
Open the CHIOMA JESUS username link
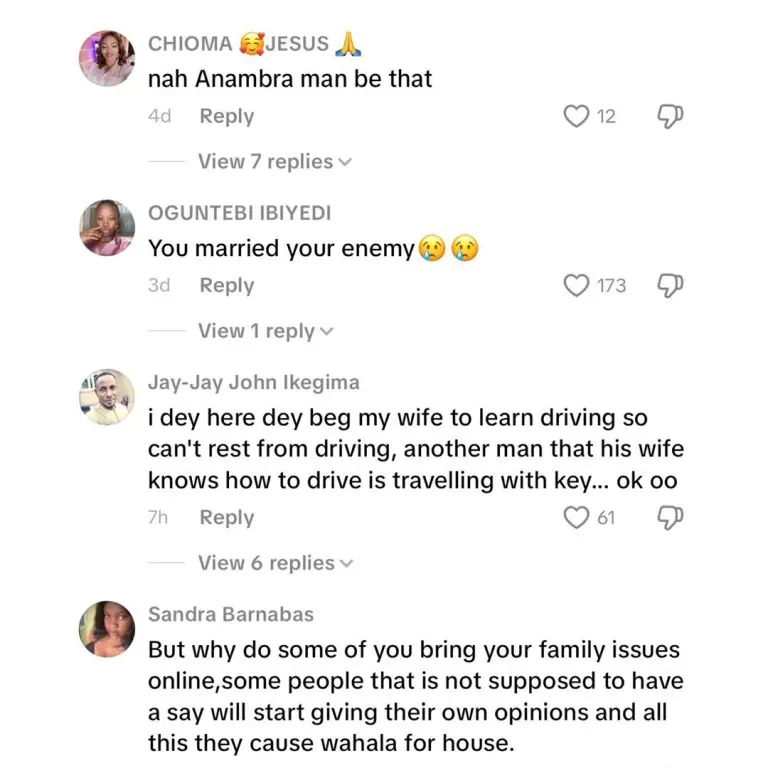point(255,43)
